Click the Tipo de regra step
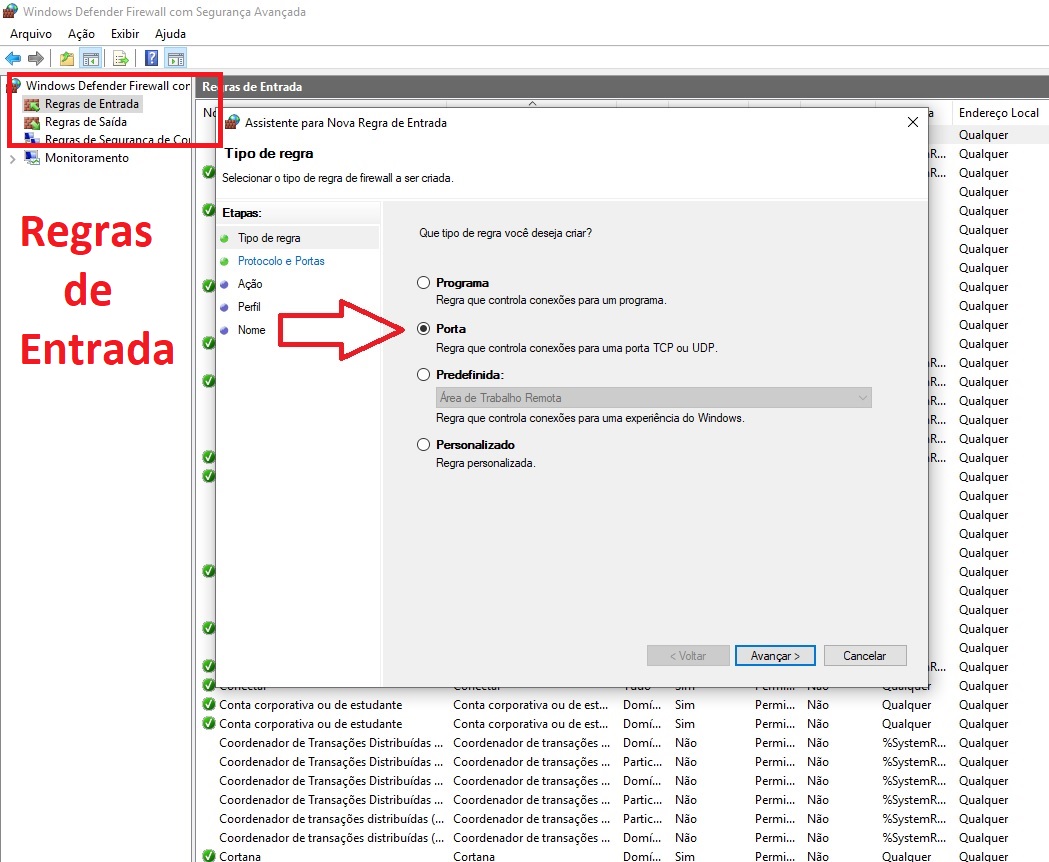Screen dimensions: 1049x862 click(x=269, y=238)
